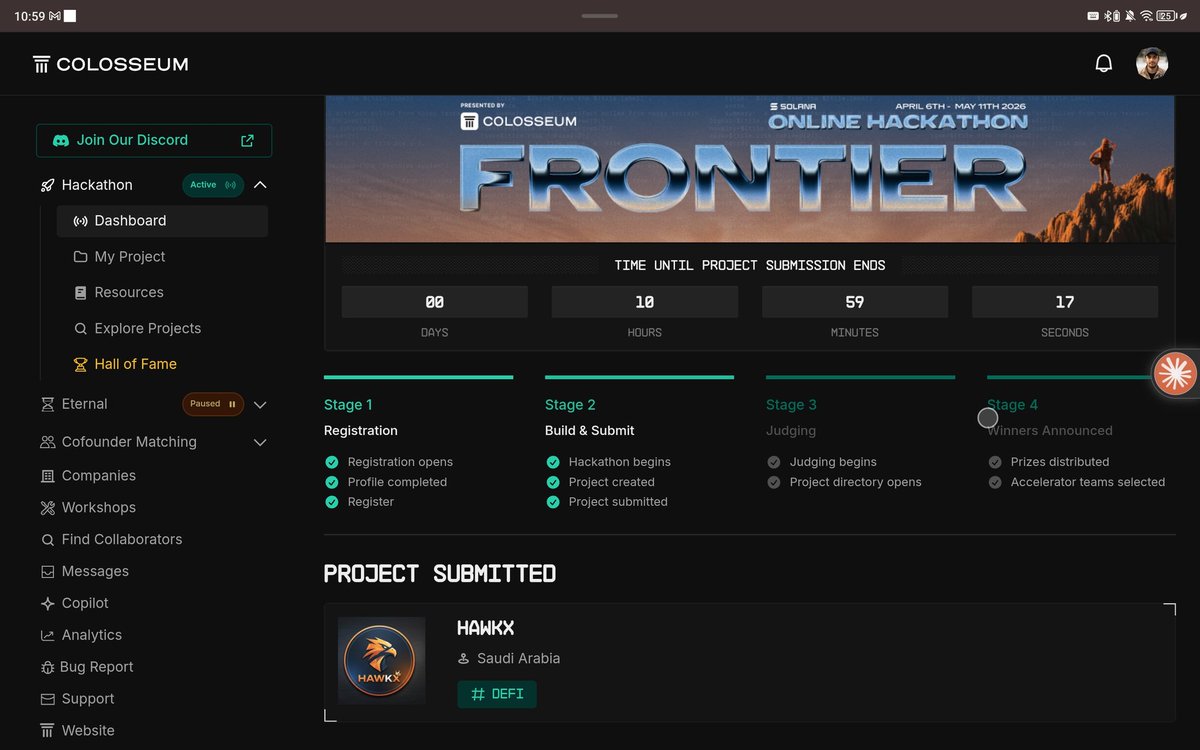The image size is (1200, 750).
Task: Click the My Project folder icon
Action: 81,257
